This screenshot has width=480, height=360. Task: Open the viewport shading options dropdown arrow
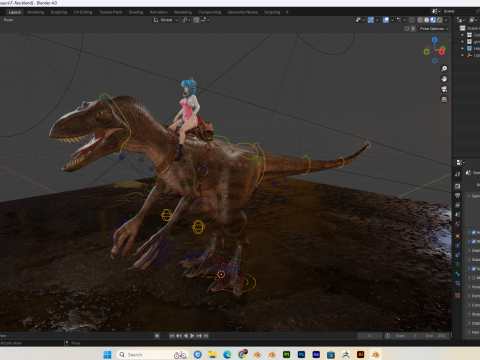pos(446,20)
